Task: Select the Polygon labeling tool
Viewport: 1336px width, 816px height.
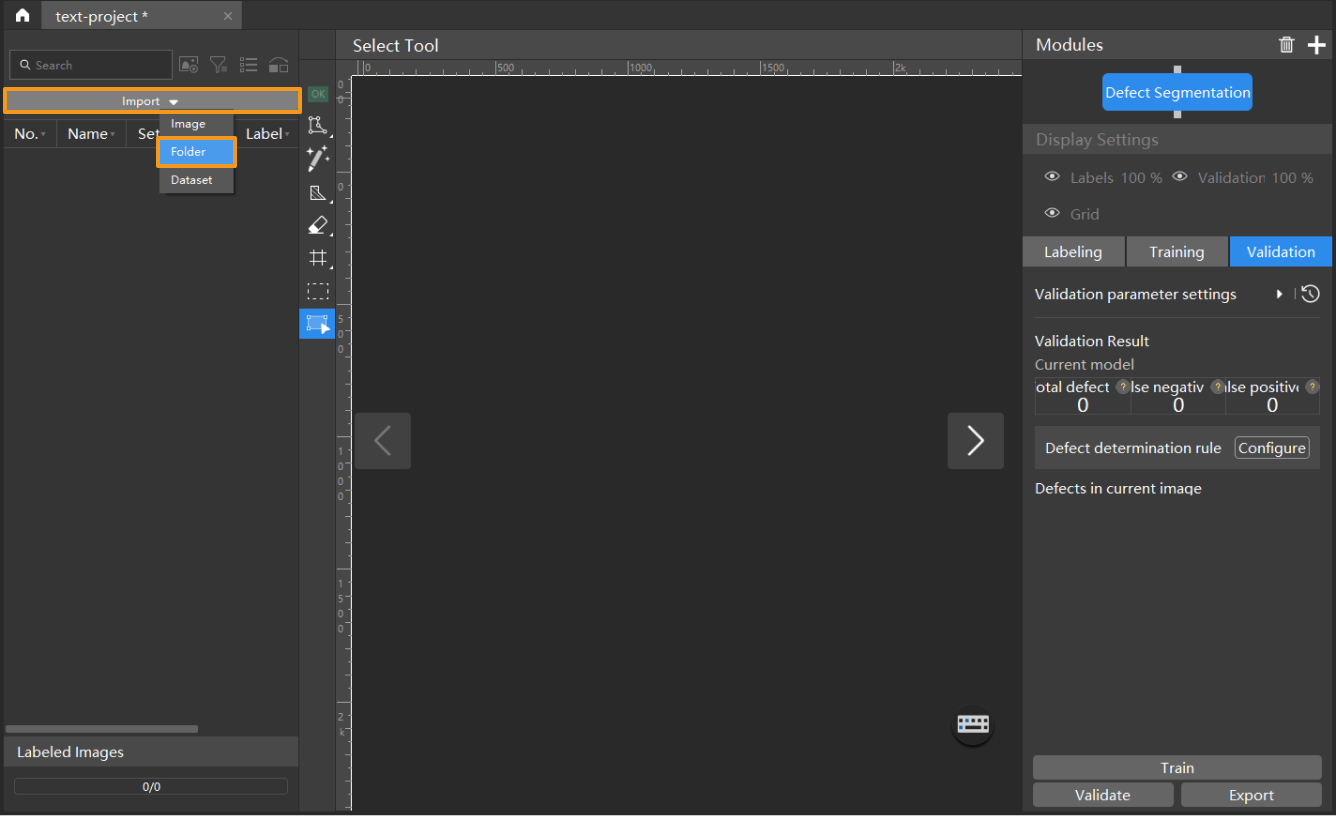Action: point(318,125)
